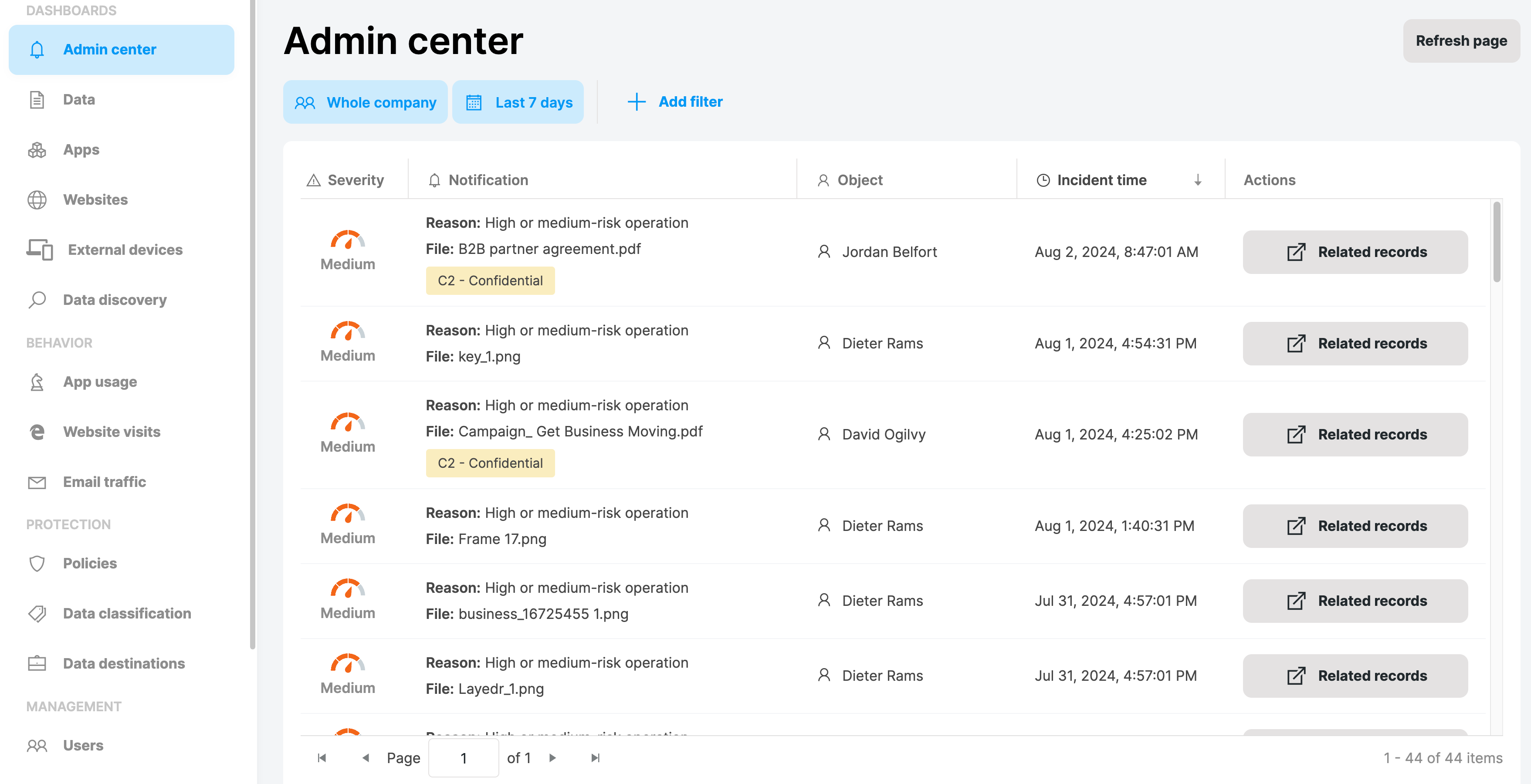This screenshot has width=1531, height=784.
Task: Open Related records for Layedr_1.png row
Action: [1355, 676]
